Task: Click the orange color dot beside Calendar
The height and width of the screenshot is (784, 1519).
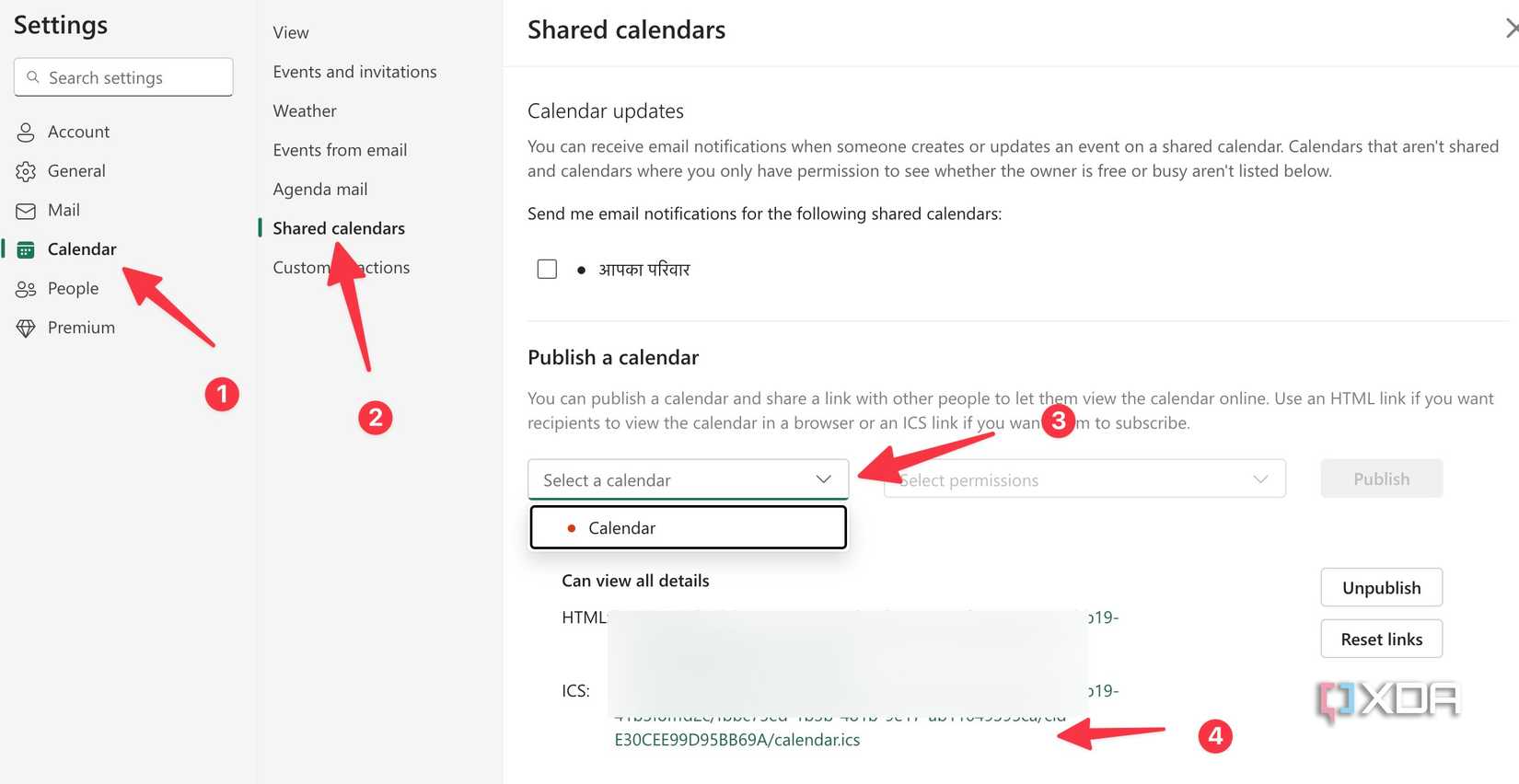Action: click(573, 527)
